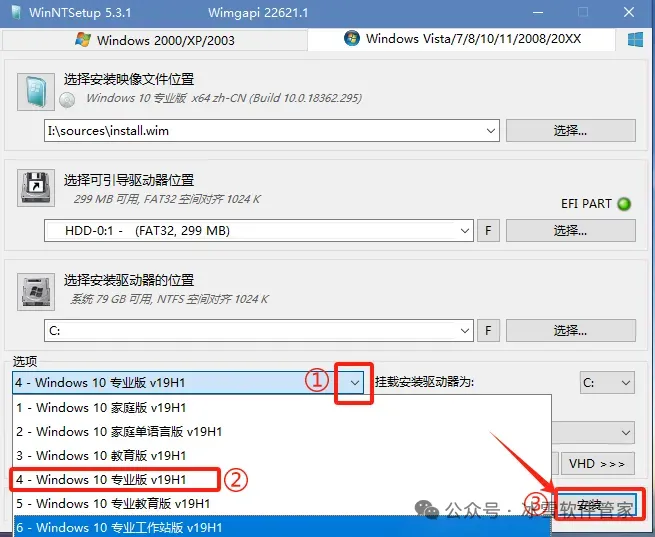Image resolution: width=655 pixels, height=537 pixels.
Task: Click the WinNTSetup app icon in title bar
Action: [17, 12]
